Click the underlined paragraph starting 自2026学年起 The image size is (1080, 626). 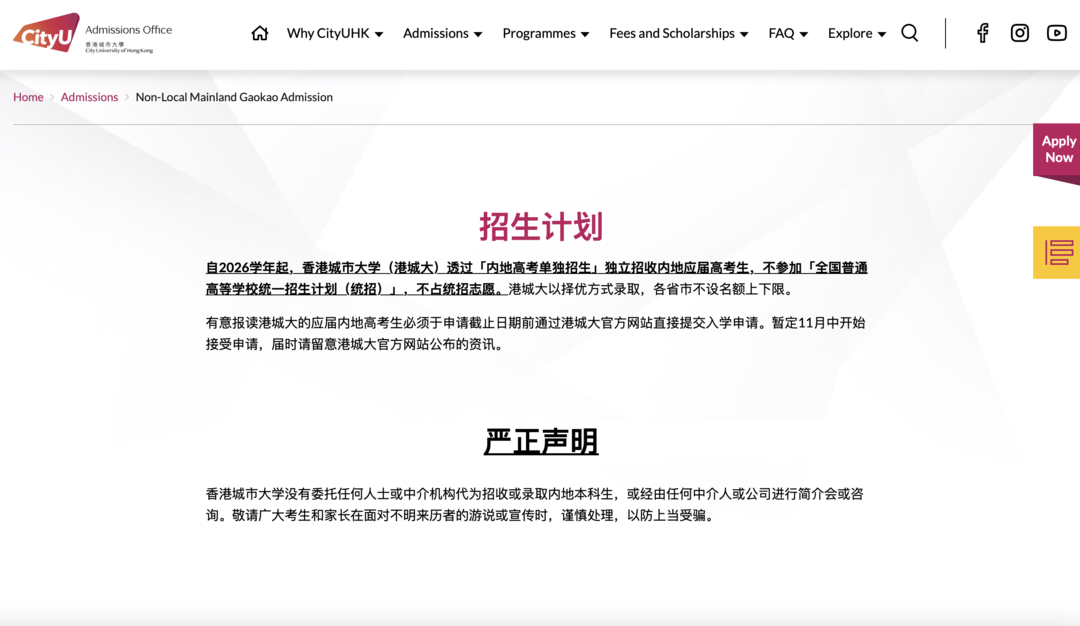click(537, 278)
